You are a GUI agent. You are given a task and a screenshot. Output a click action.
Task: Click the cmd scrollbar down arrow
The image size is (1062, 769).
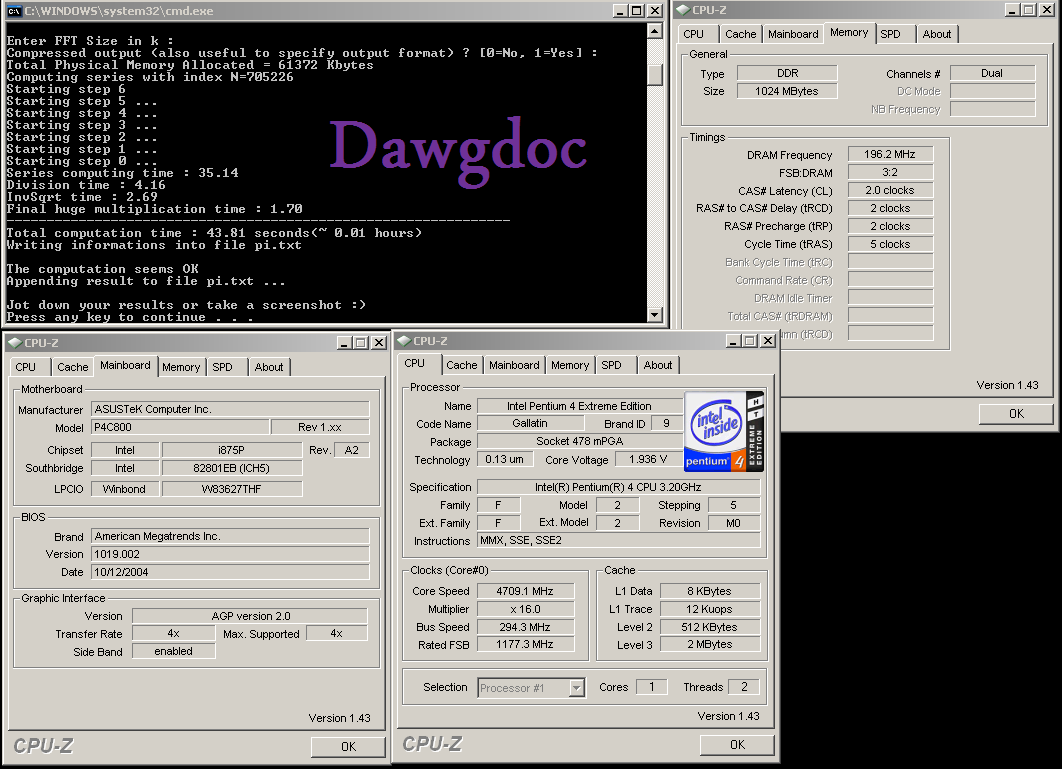coord(654,314)
